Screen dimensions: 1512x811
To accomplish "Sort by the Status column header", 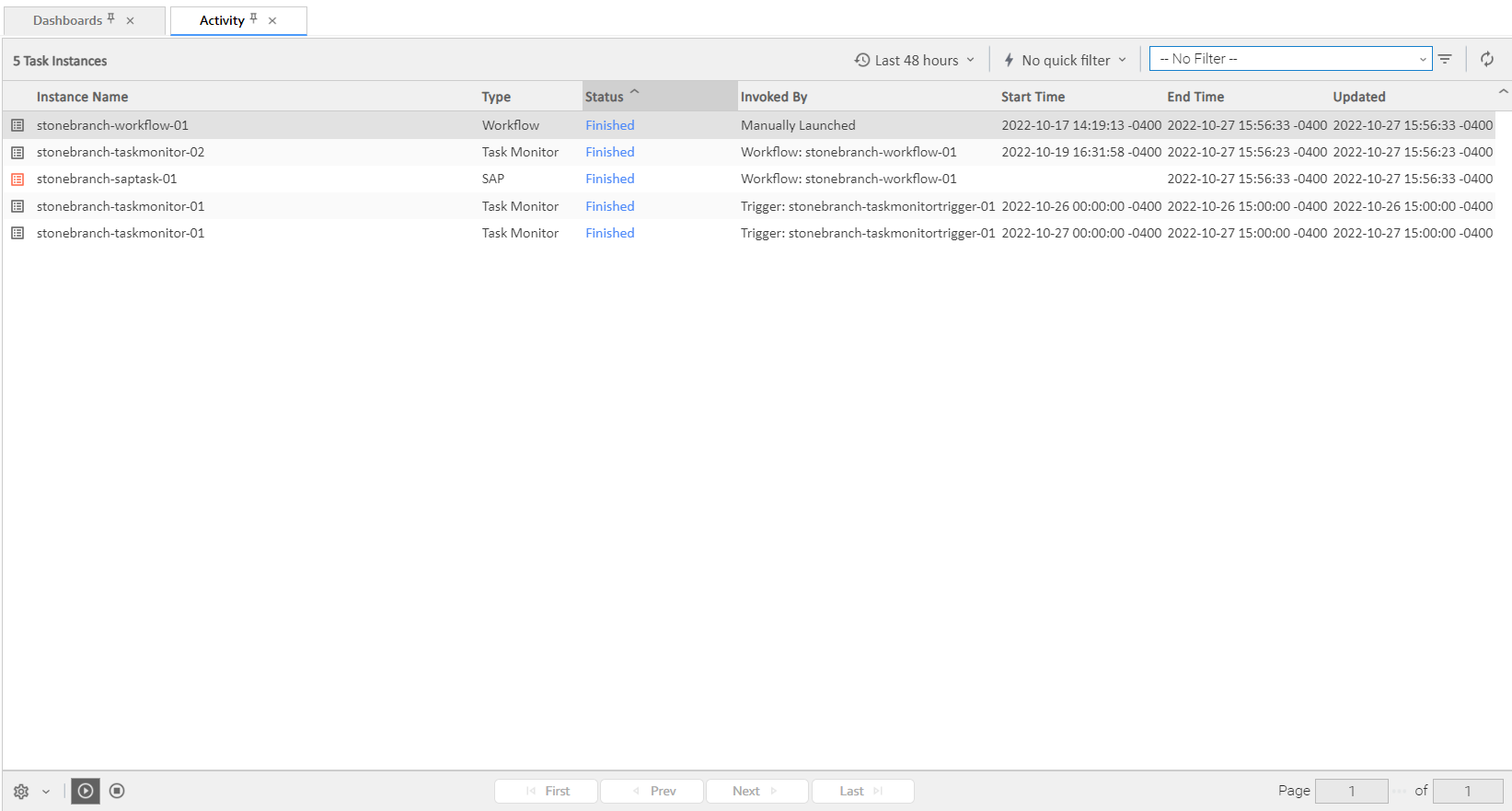I will tap(605, 97).
